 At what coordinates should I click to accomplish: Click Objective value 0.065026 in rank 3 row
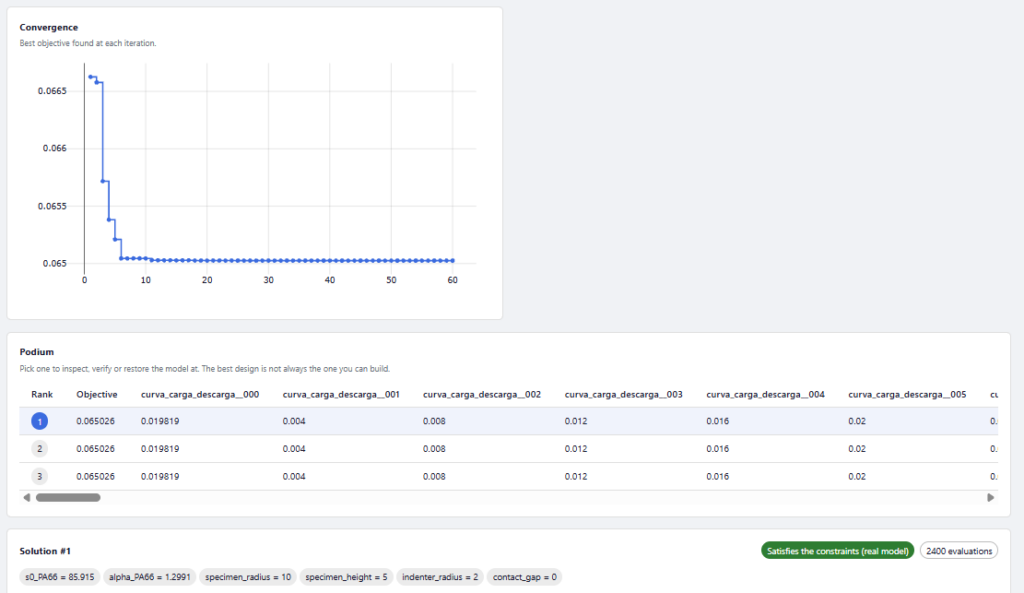[x=95, y=476]
